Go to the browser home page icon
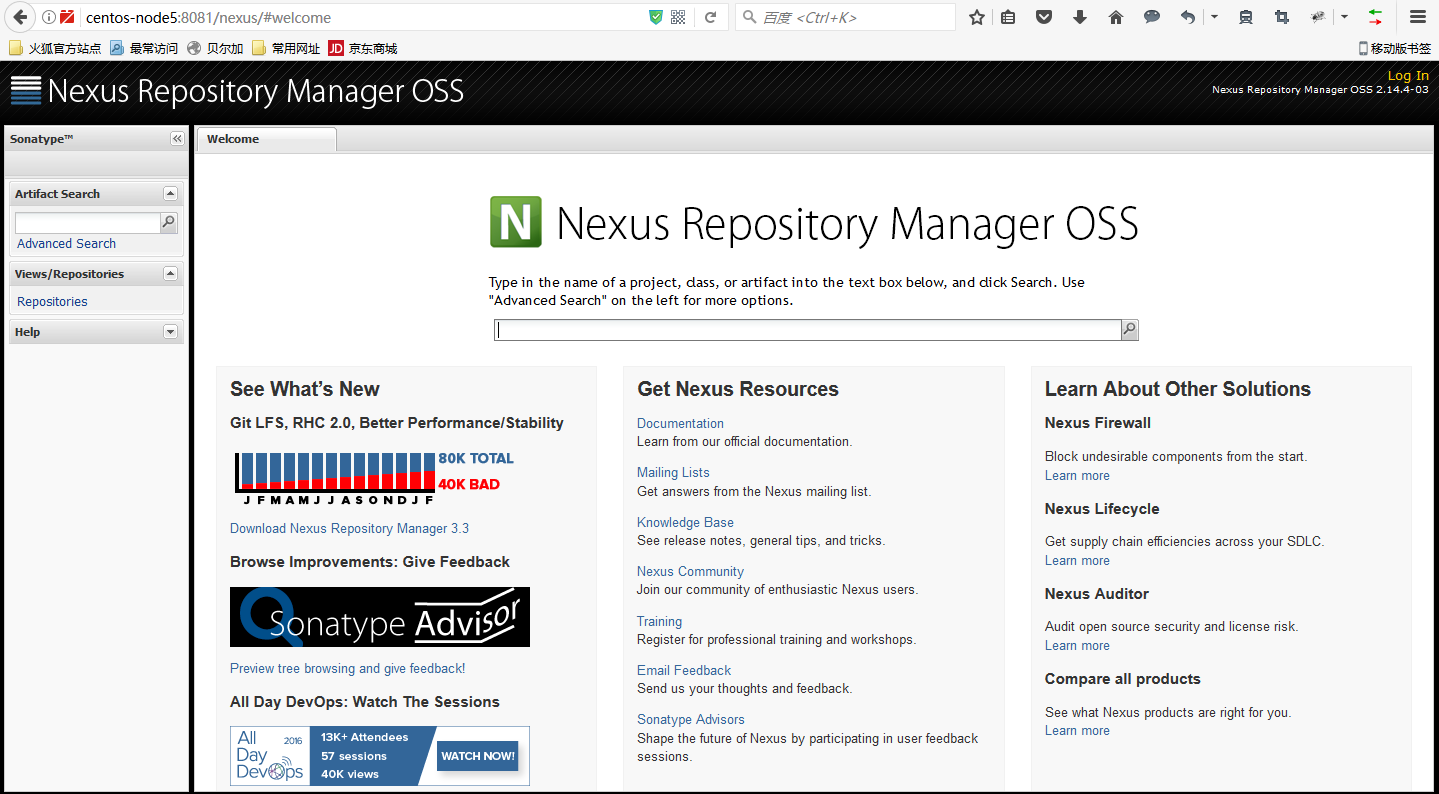 (1116, 17)
